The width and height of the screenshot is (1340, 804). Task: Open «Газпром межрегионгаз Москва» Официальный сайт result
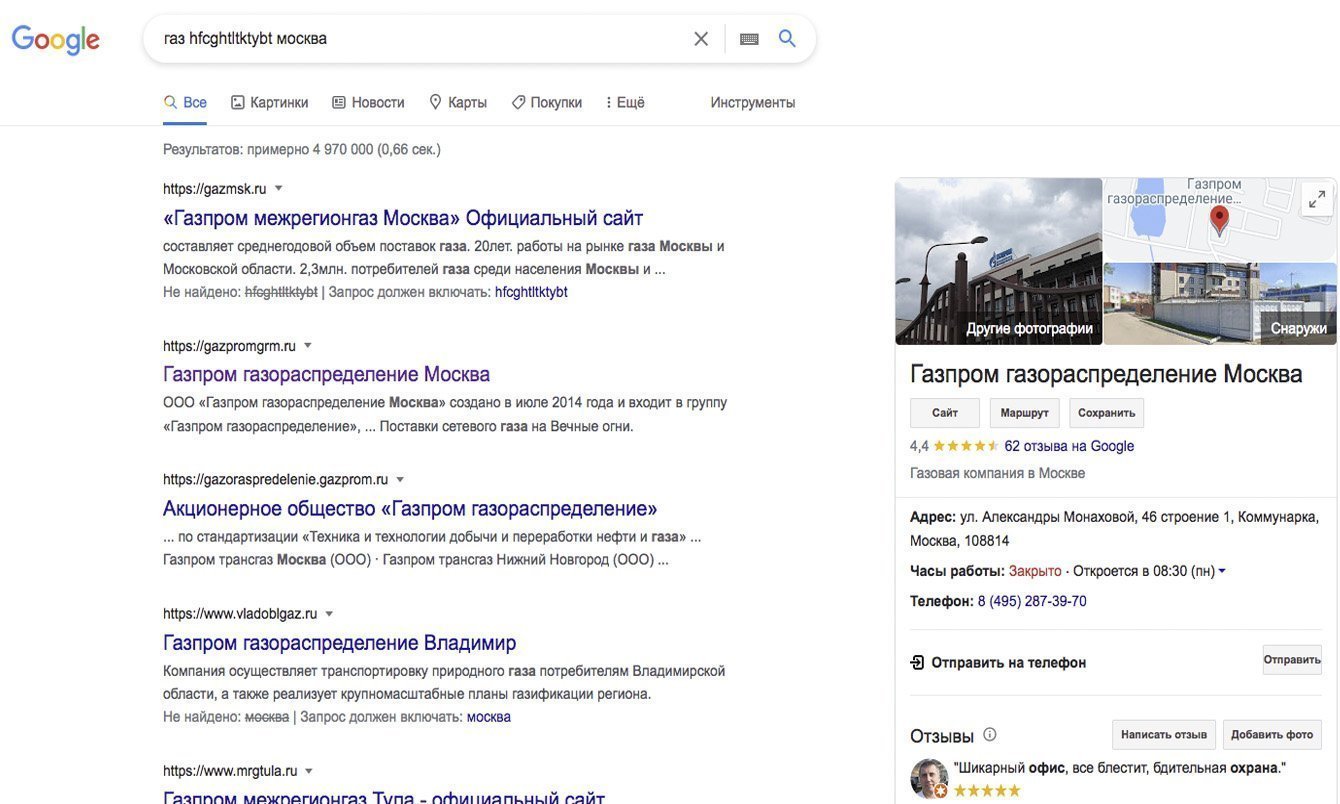pyautogui.click(x=403, y=218)
